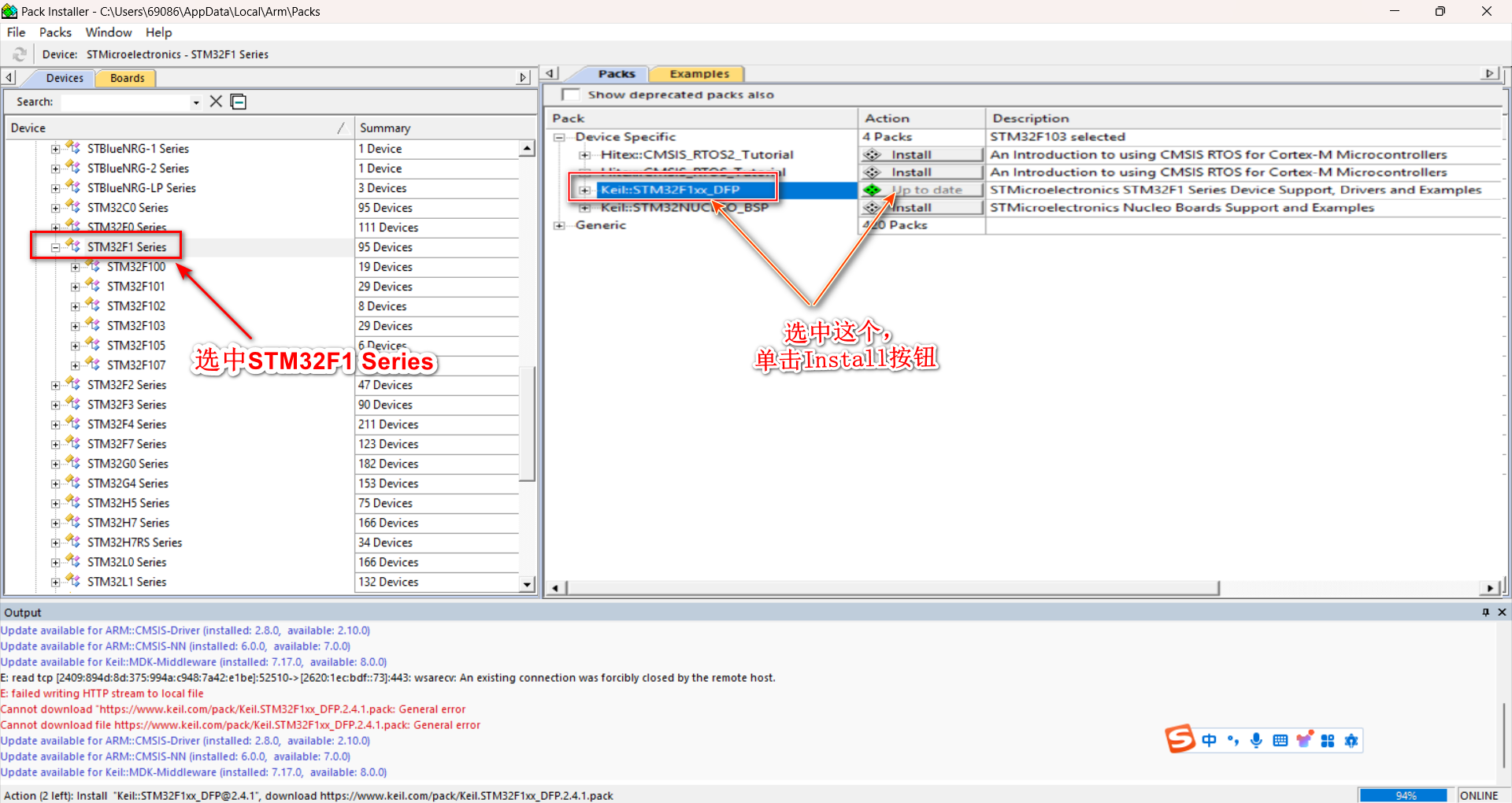Click the STM32F4 Series device icon
The height and width of the screenshot is (803, 1512).
point(73,424)
